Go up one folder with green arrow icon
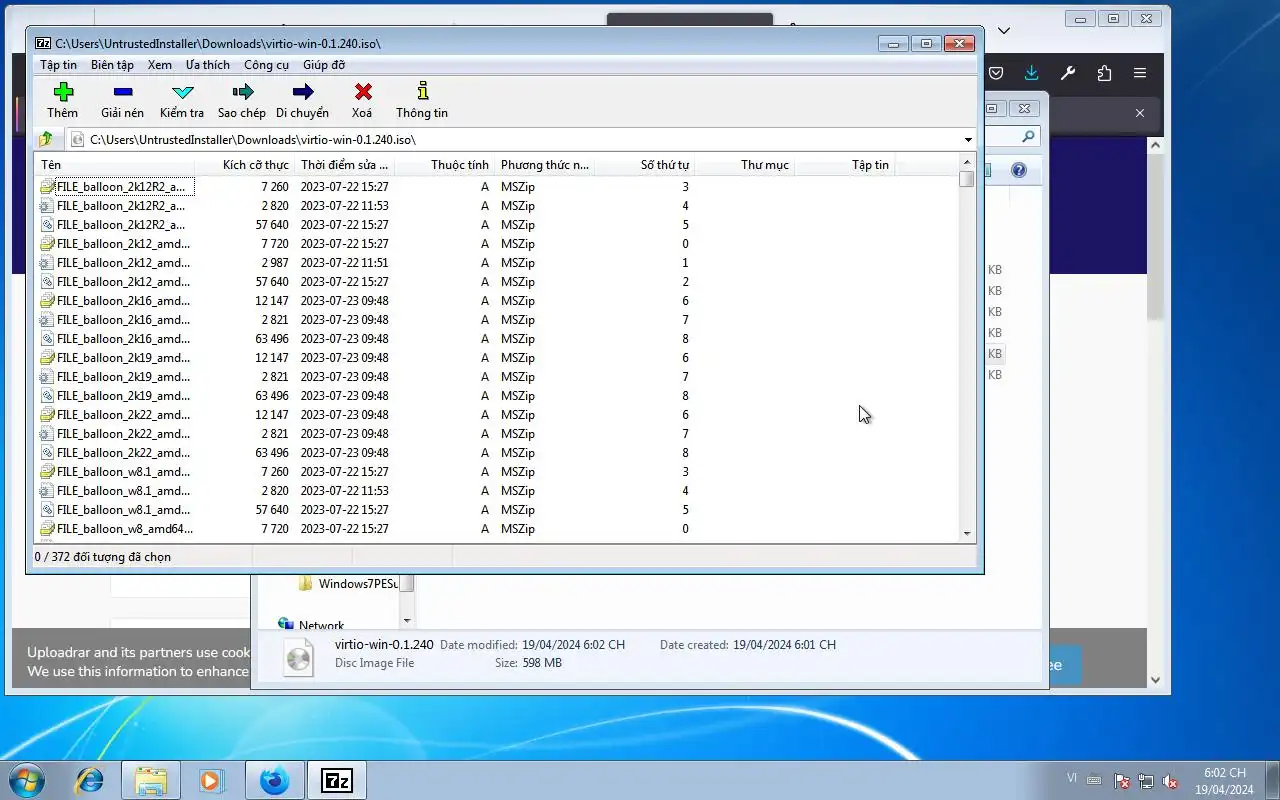1280x800 pixels. [x=45, y=139]
